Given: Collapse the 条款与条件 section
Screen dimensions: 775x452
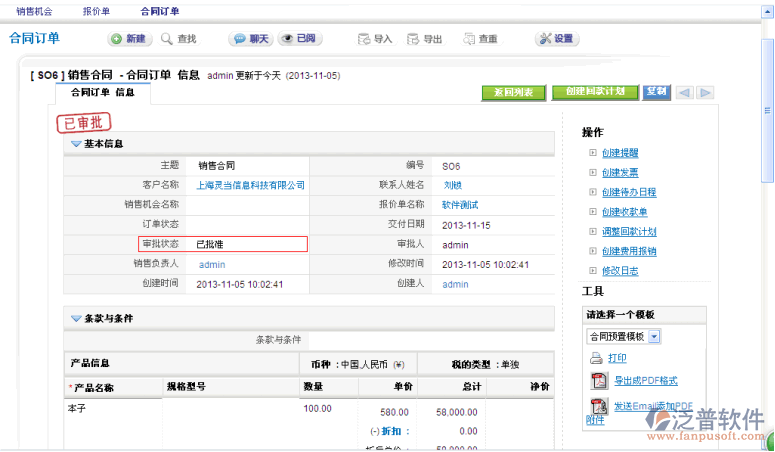Looking at the screenshot, I should click(76, 318).
